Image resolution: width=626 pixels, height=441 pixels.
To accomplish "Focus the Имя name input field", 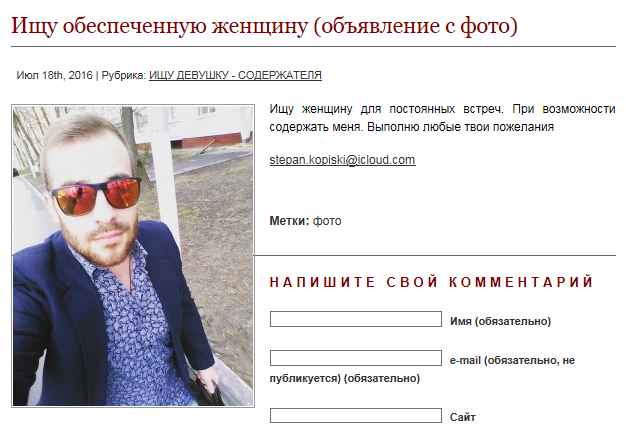I will (356, 319).
